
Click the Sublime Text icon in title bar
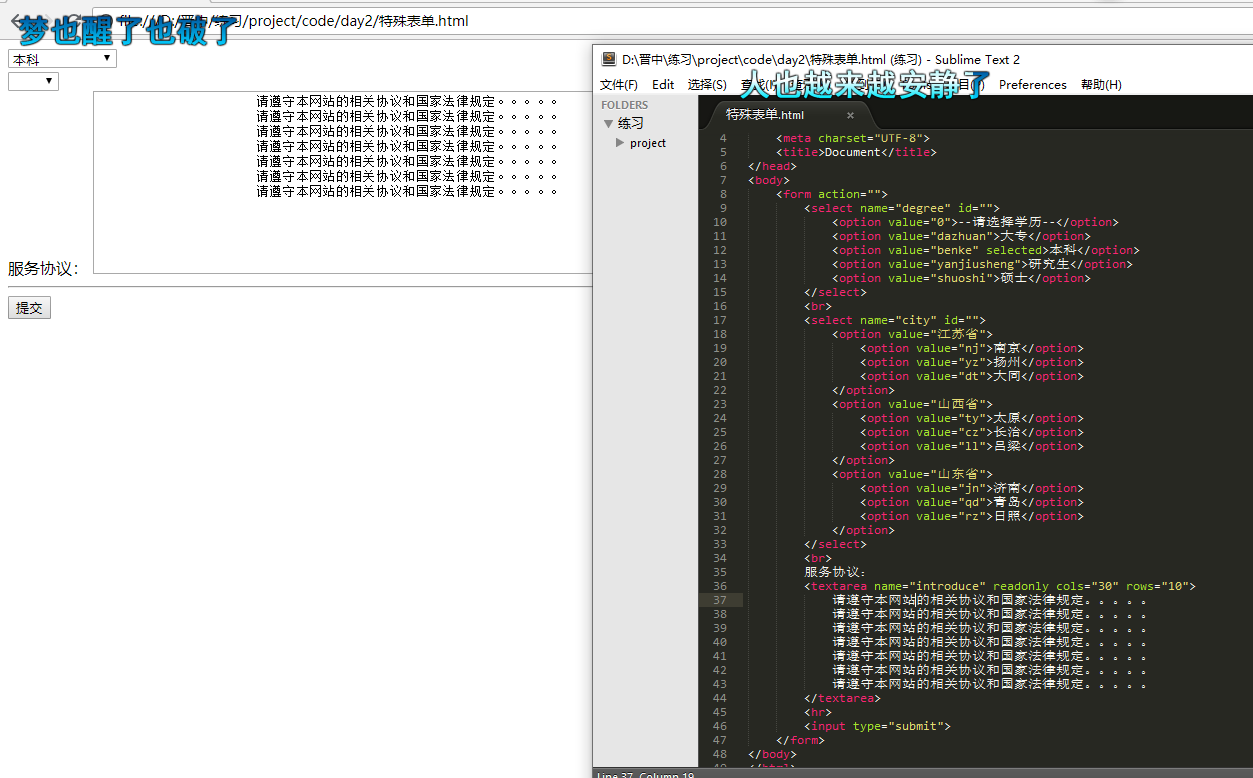click(x=608, y=59)
